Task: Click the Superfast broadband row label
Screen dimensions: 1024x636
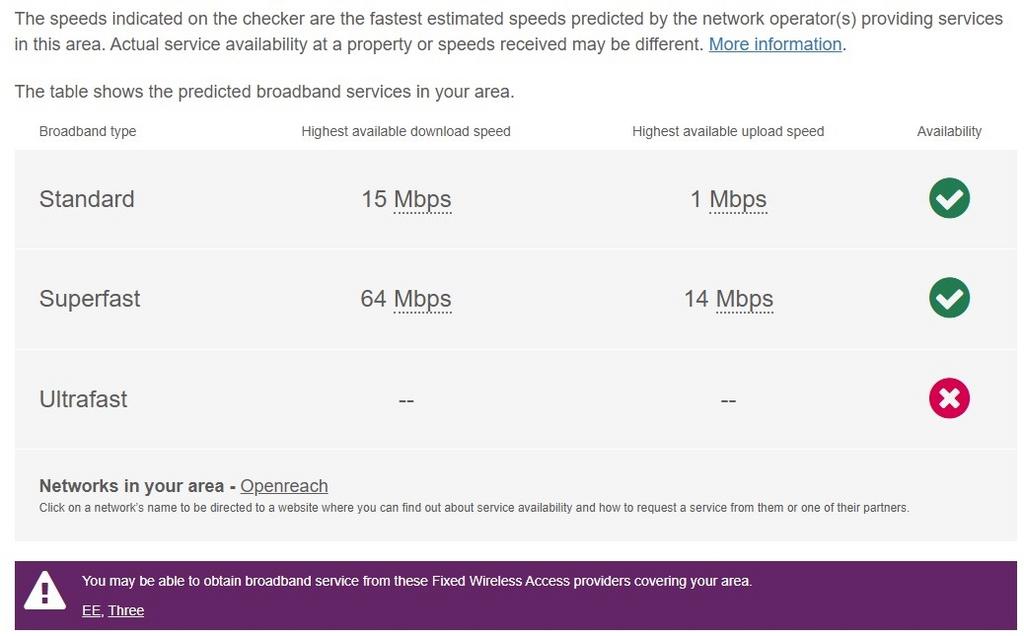Action: click(x=89, y=299)
